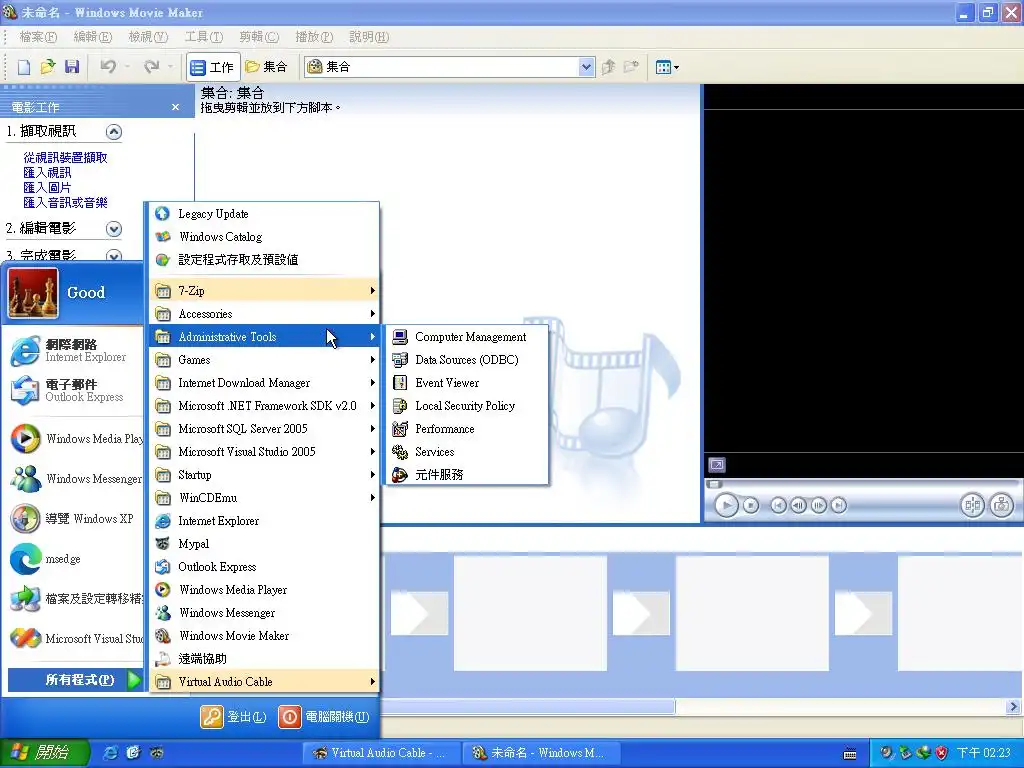Click the 從視訊裝置擷取 link

[x=65, y=157]
